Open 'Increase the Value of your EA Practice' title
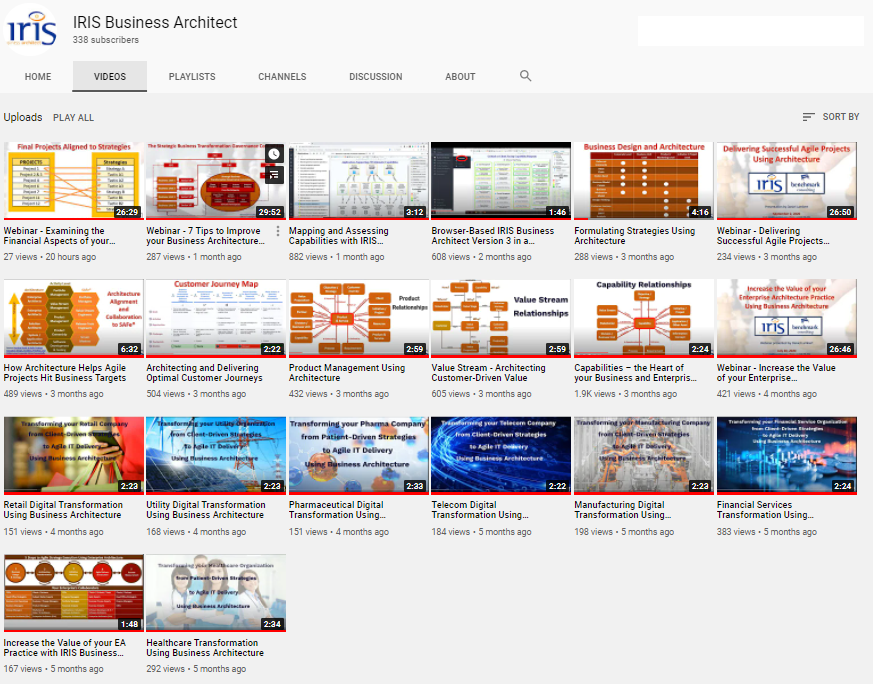 pos(65,648)
